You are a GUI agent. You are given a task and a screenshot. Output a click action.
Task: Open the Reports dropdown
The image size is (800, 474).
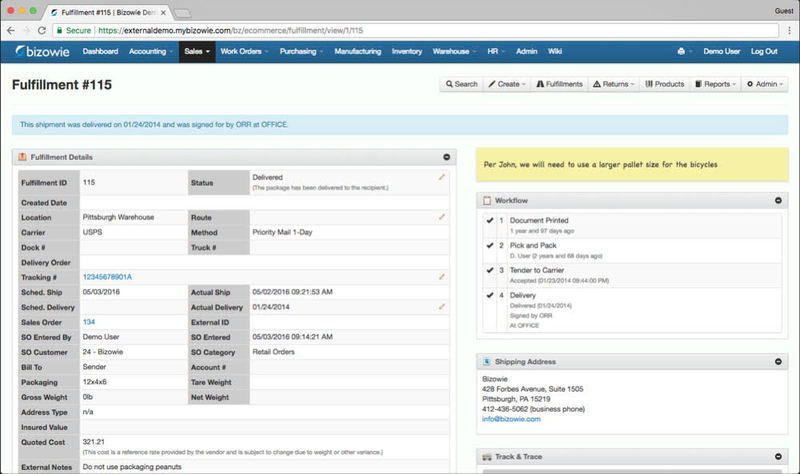point(715,84)
